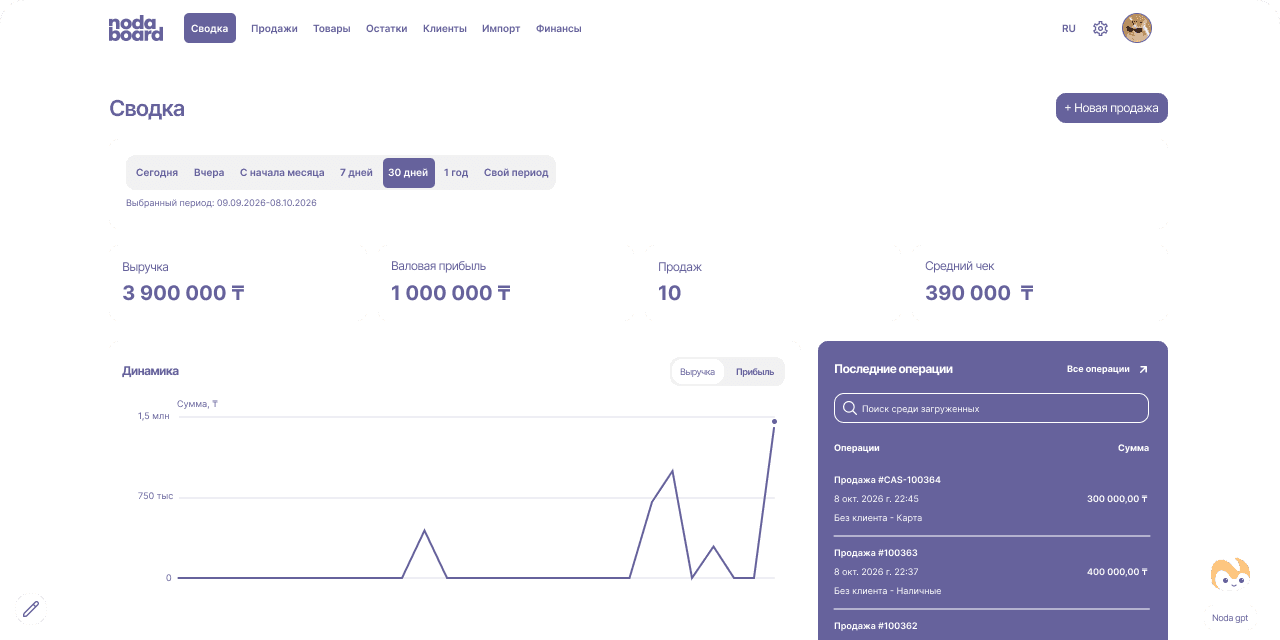Click the Без клиента - Карта line

pyautogui.click(x=878, y=518)
